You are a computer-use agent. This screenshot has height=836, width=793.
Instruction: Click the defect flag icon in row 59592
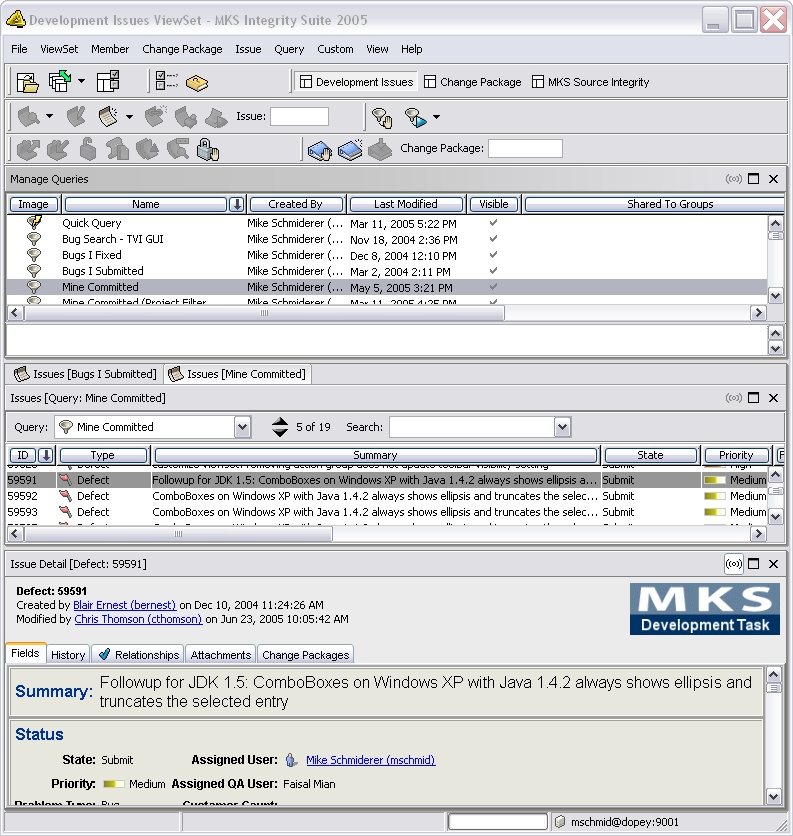[x=66, y=496]
